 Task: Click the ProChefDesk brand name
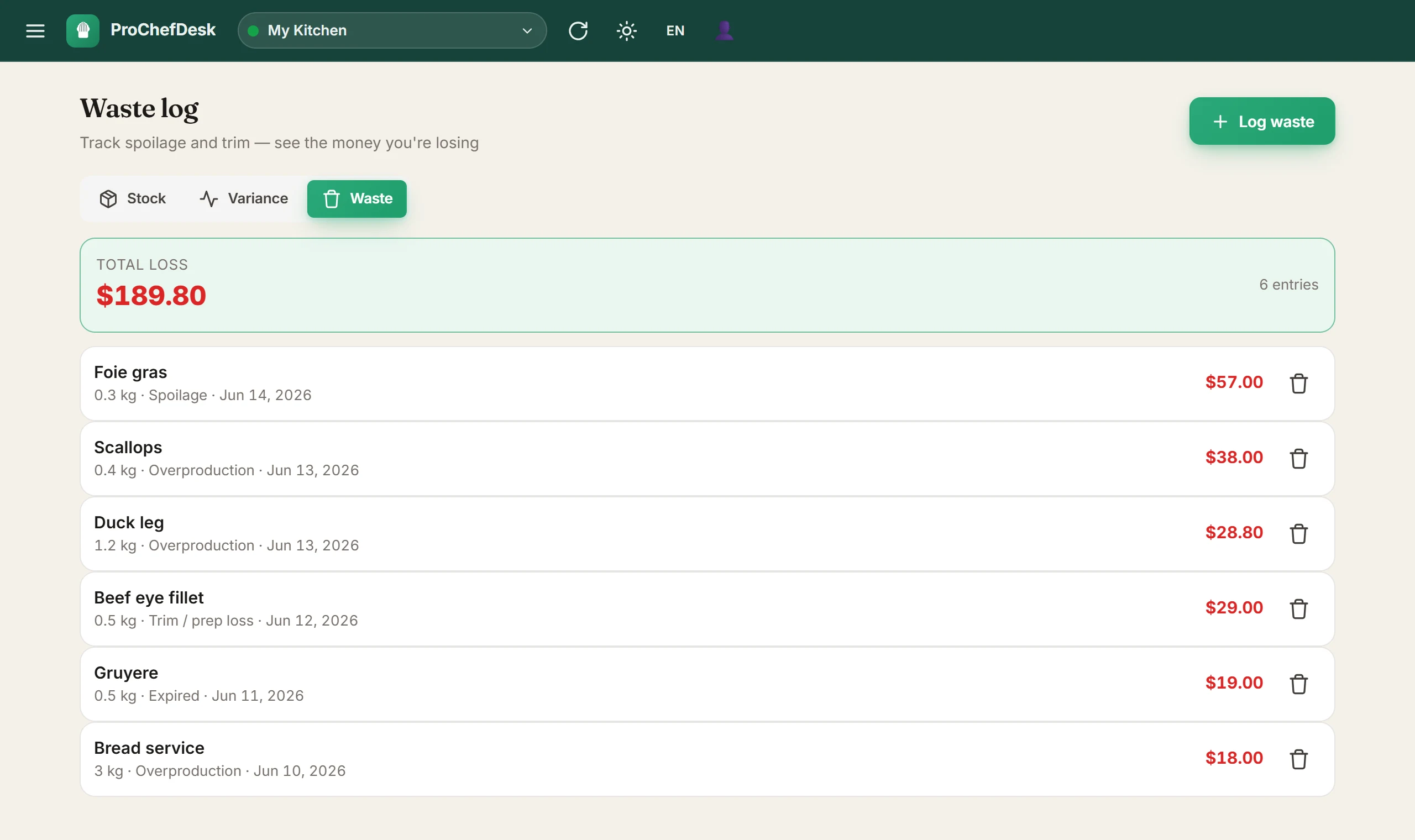[163, 30]
